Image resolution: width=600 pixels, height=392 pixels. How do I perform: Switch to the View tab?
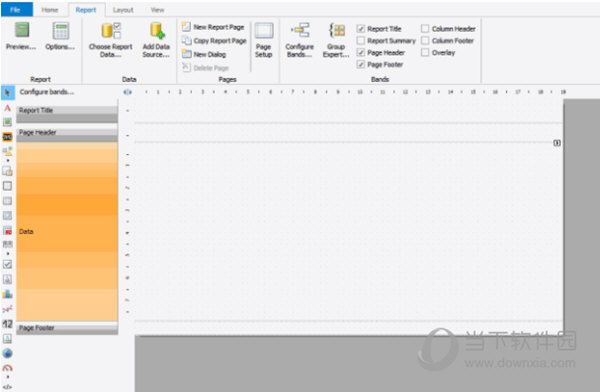(157, 10)
